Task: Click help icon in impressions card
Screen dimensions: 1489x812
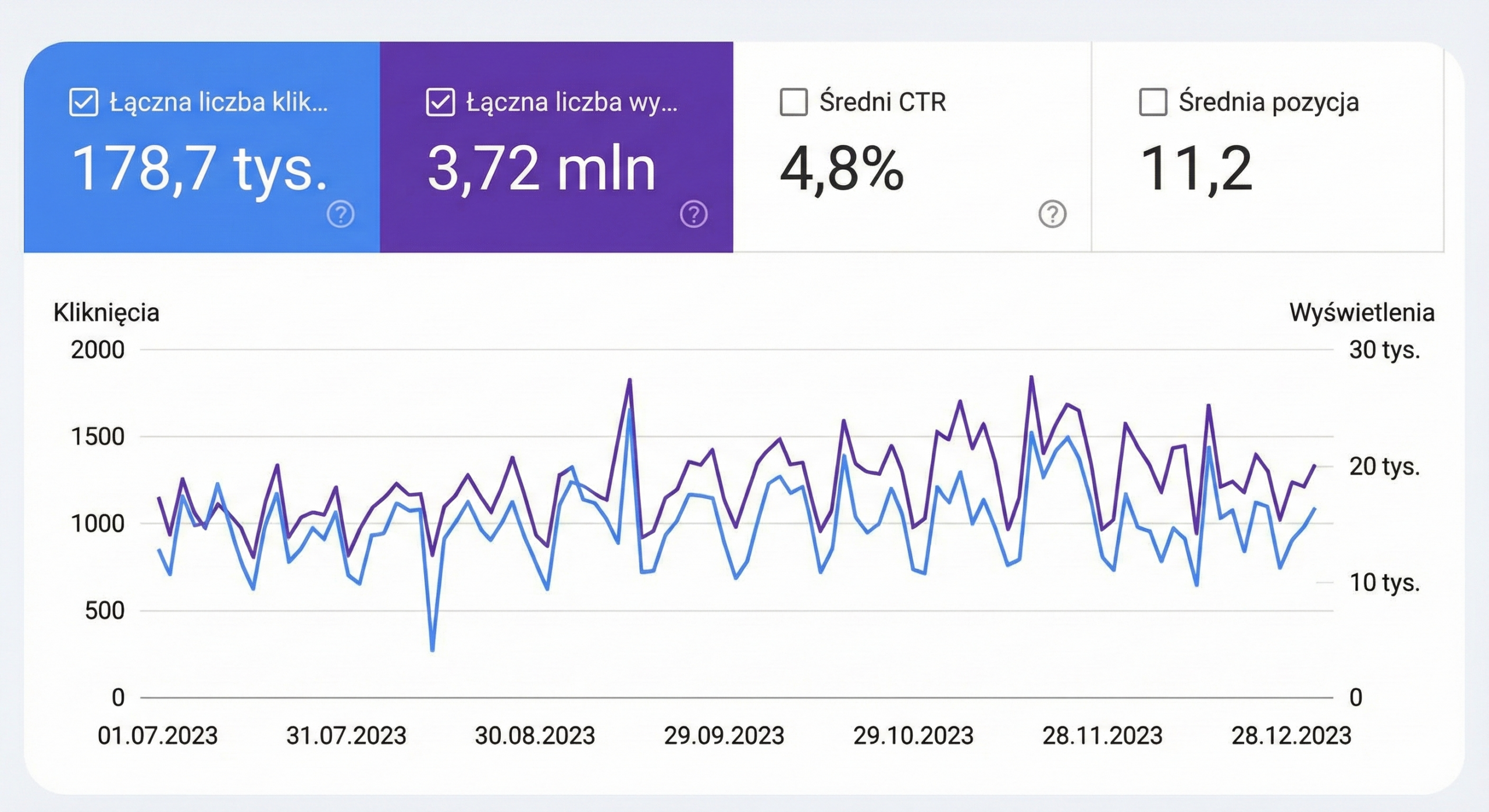Action: [693, 214]
